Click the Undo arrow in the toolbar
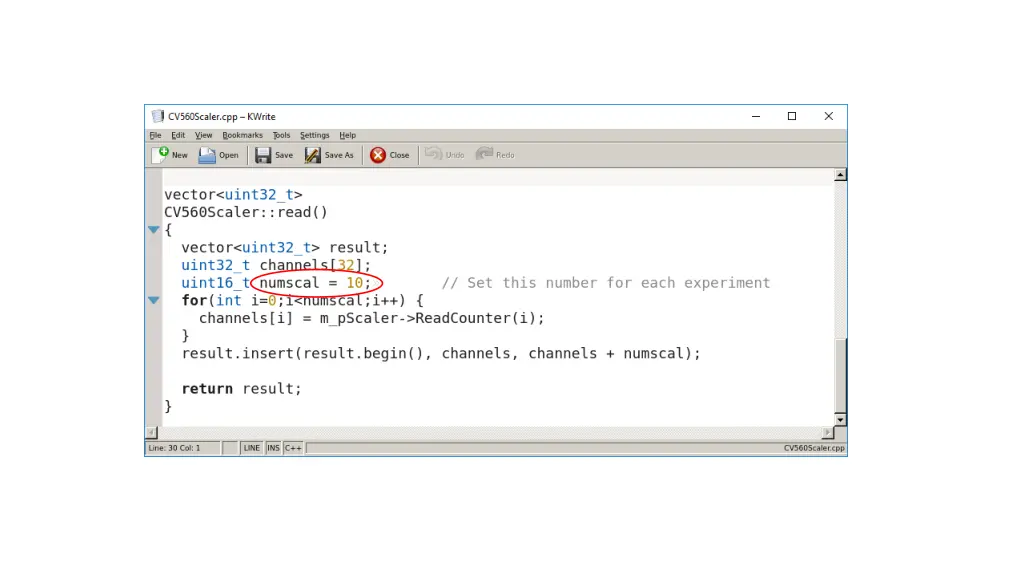This screenshot has height=576, width=1024. click(433, 154)
